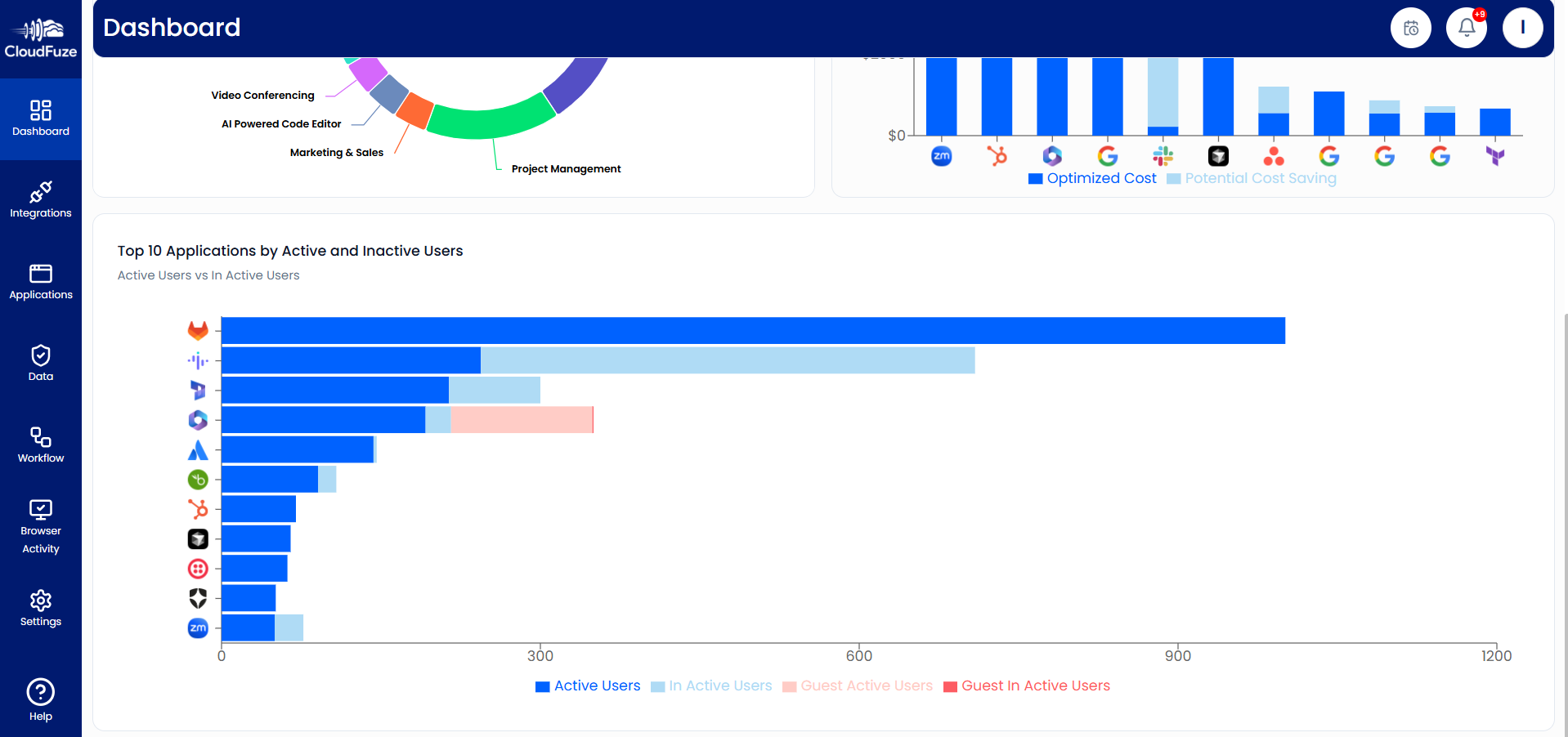Toggle the Active Users legend item

click(x=587, y=686)
